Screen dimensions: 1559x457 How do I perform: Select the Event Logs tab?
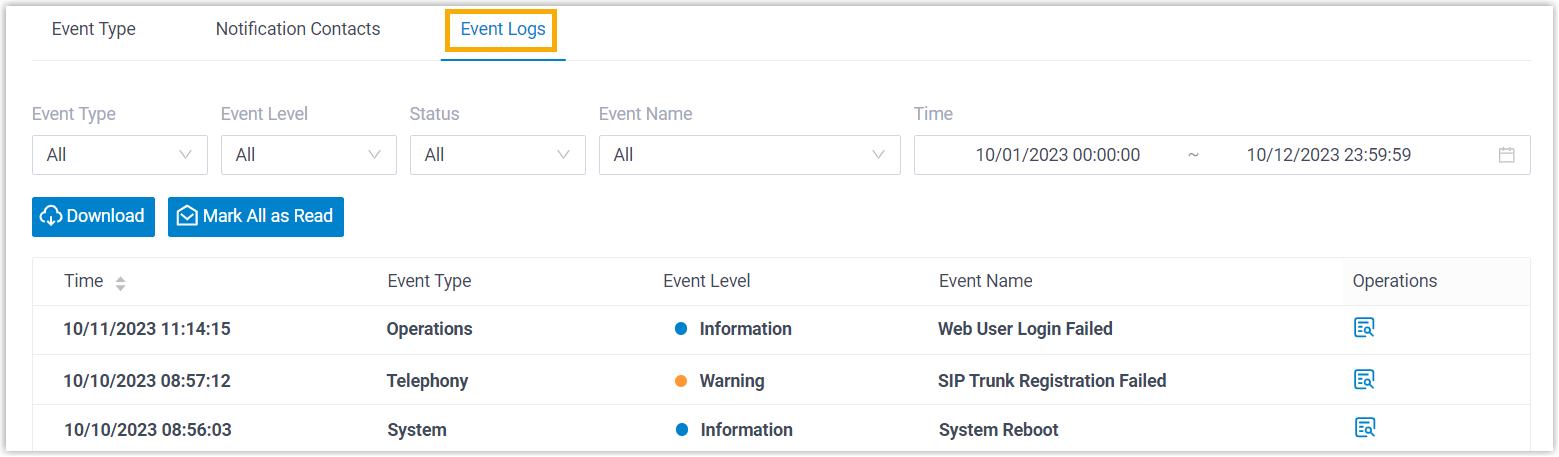pos(502,30)
